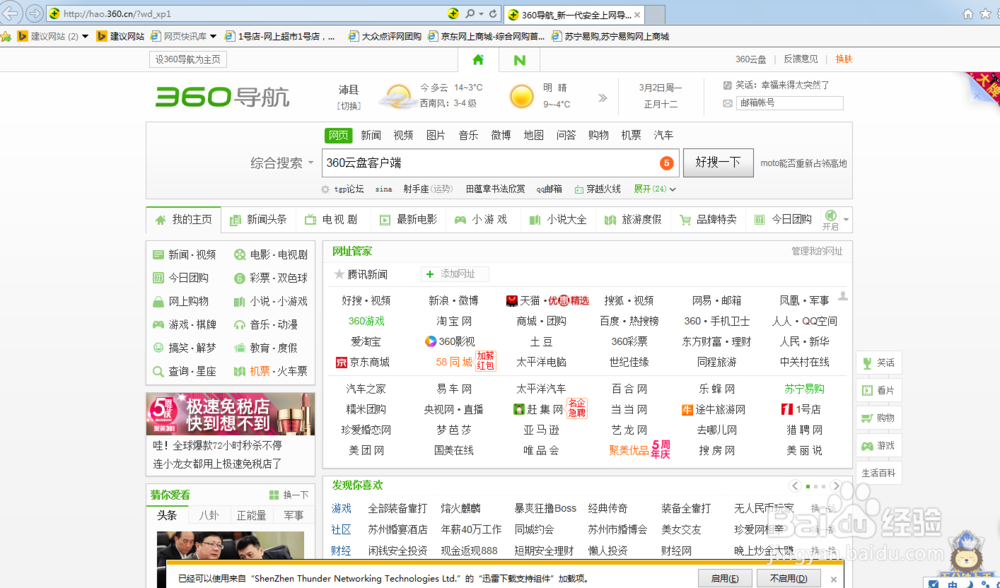1000x588 pixels.
Task: Open the 今日团购 navigation tab
Action: (x=783, y=220)
